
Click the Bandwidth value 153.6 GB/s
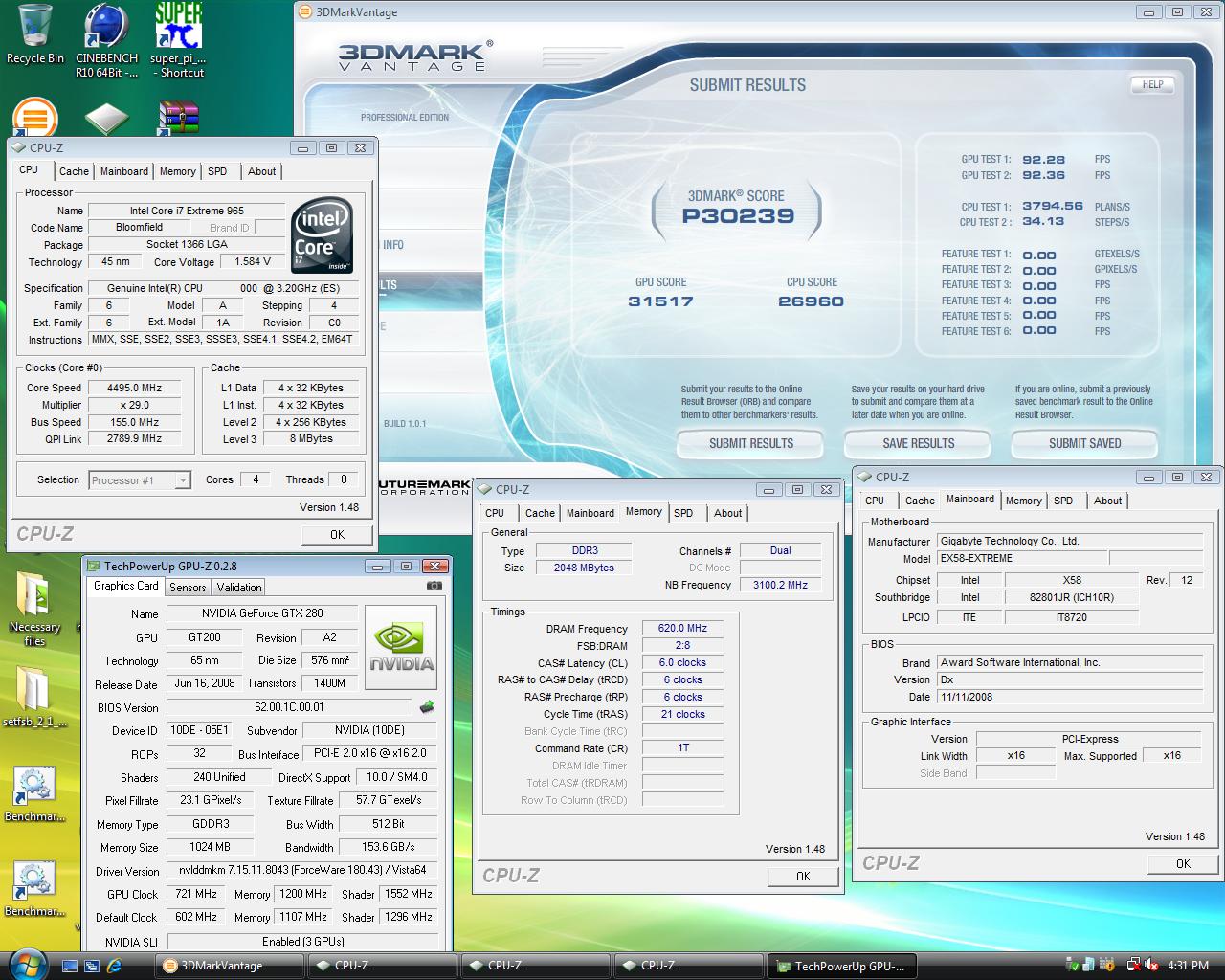point(389,847)
